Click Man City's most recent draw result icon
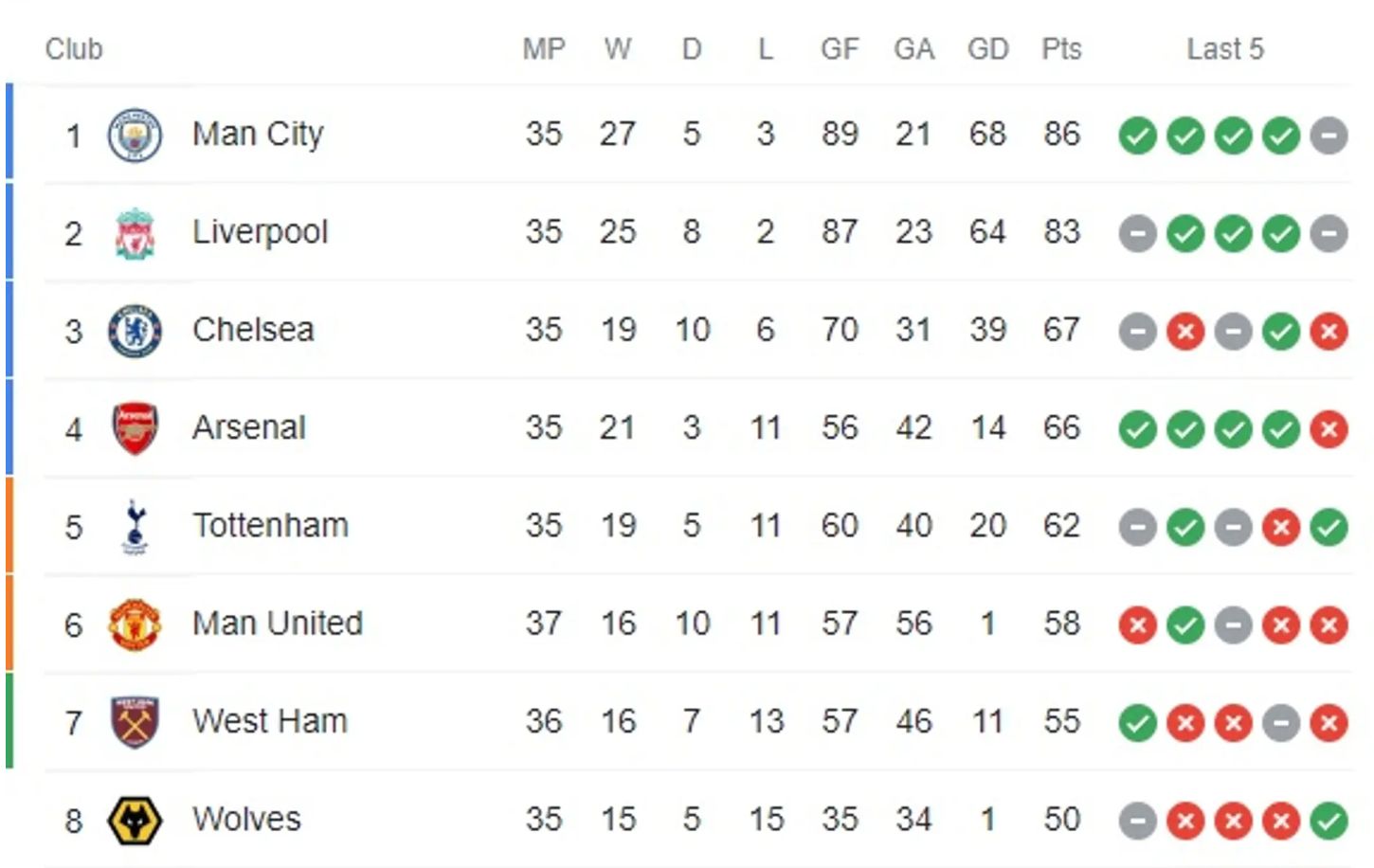Viewport: 1374px width, 868px height. (1329, 136)
